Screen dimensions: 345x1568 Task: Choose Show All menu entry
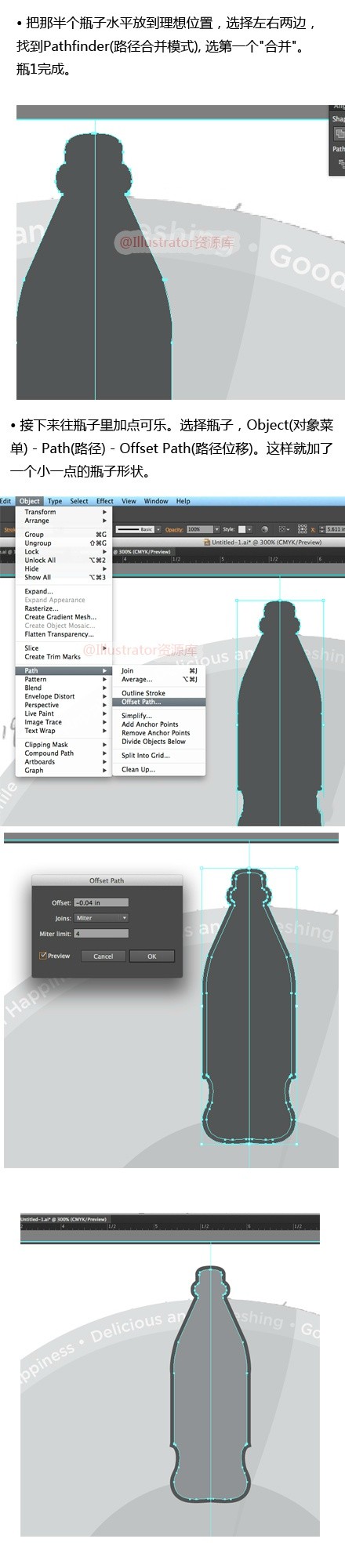point(64,578)
